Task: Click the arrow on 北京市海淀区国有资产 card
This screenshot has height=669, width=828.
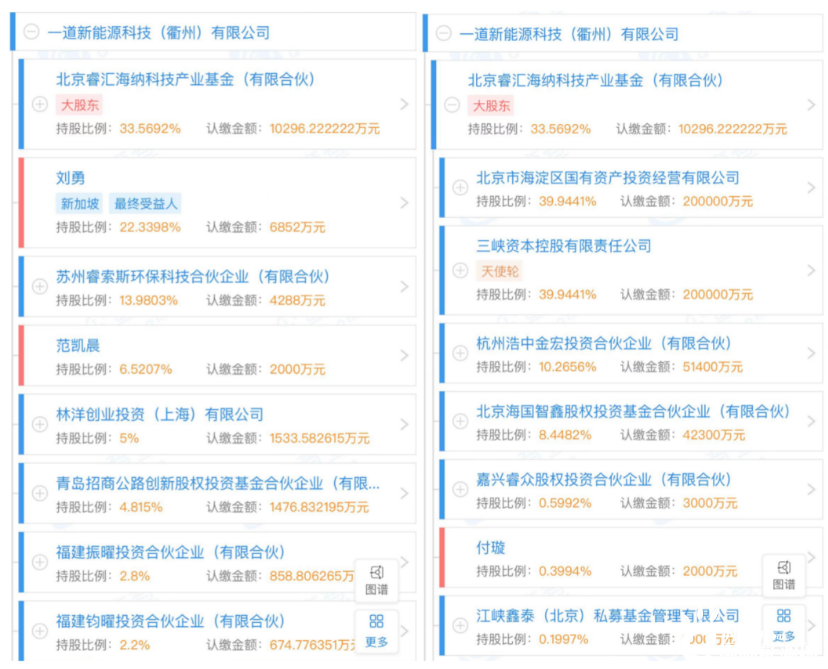Action: click(x=812, y=187)
